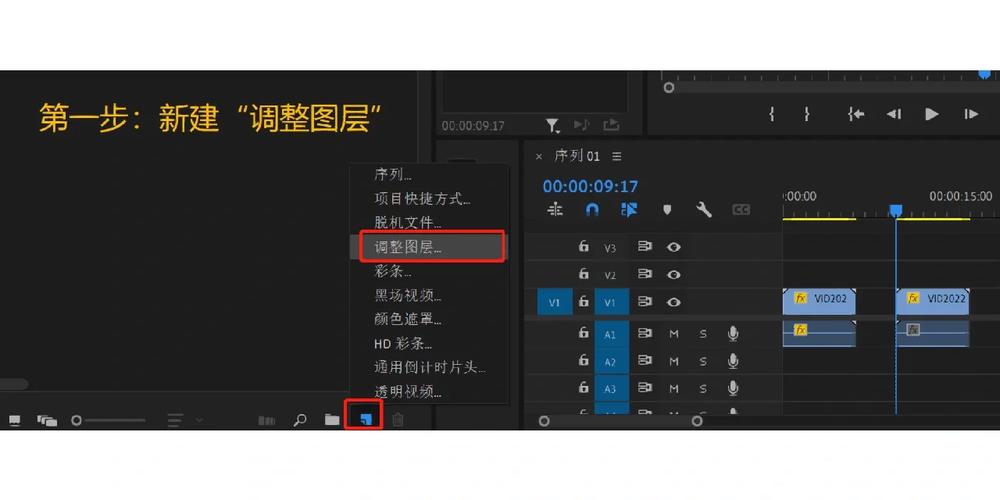Choose 彩条... from the menu
The width and height of the screenshot is (1000, 500).
tap(392, 271)
